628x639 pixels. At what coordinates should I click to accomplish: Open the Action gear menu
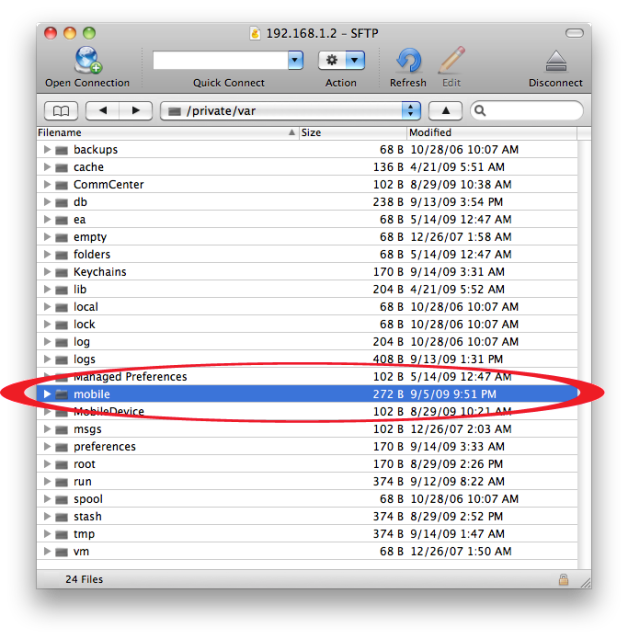pos(341,61)
